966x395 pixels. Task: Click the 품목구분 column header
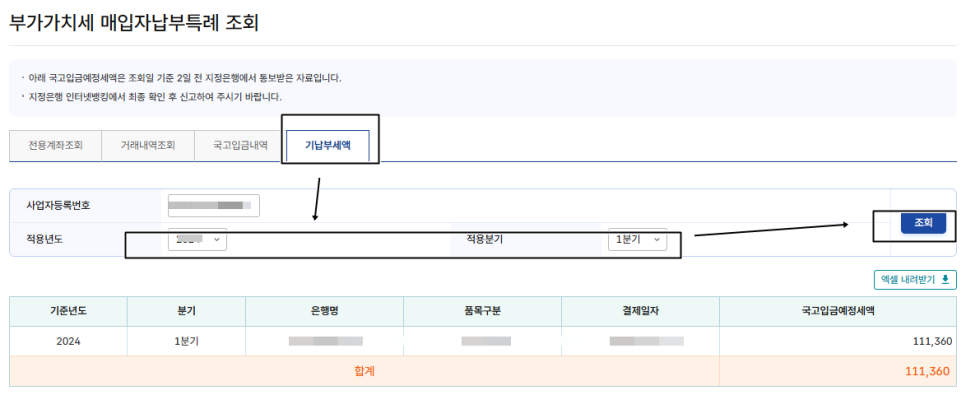[482, 311]
